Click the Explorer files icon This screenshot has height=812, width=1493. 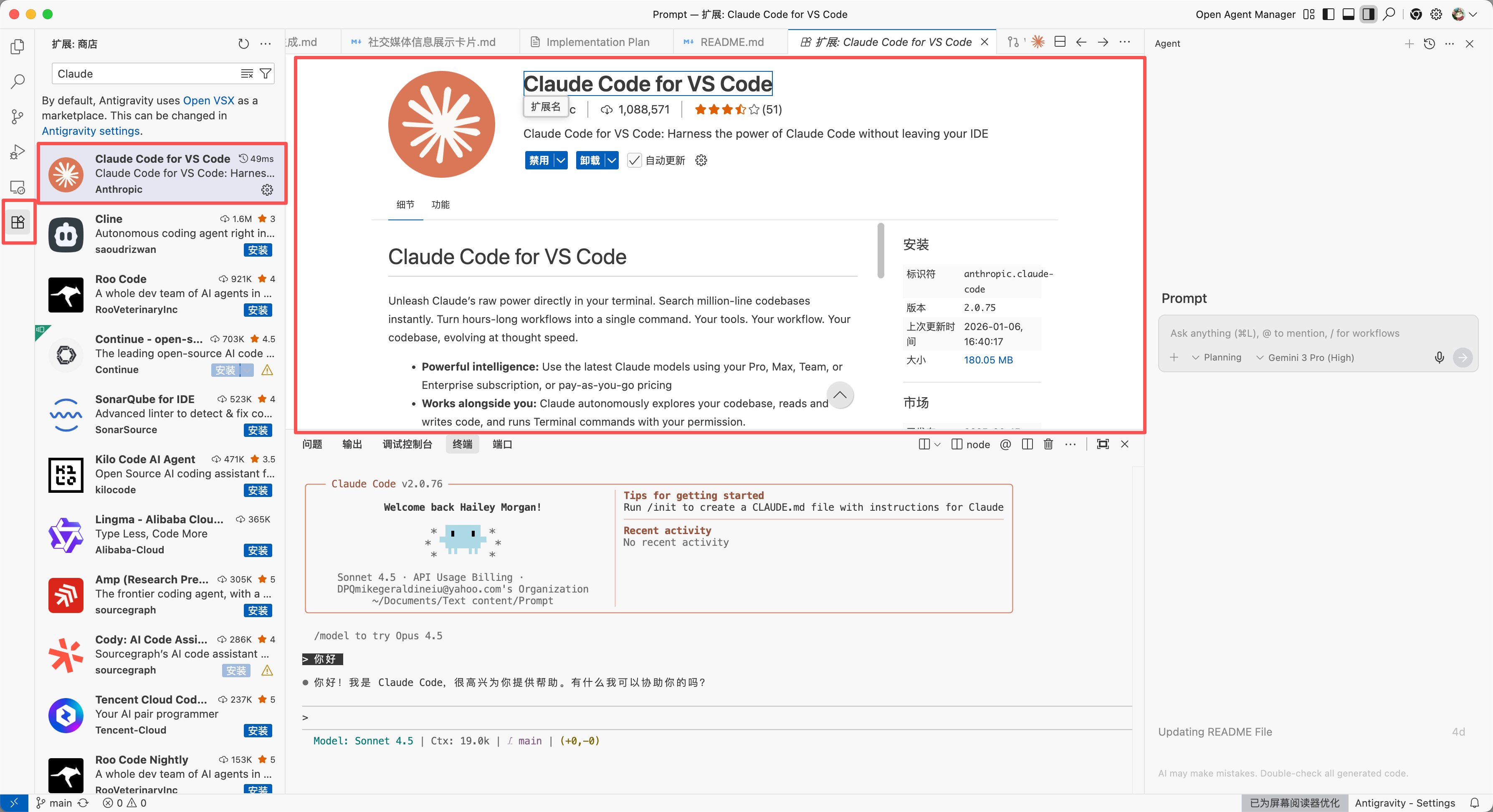pyautogui.click(x=18, y=46)
